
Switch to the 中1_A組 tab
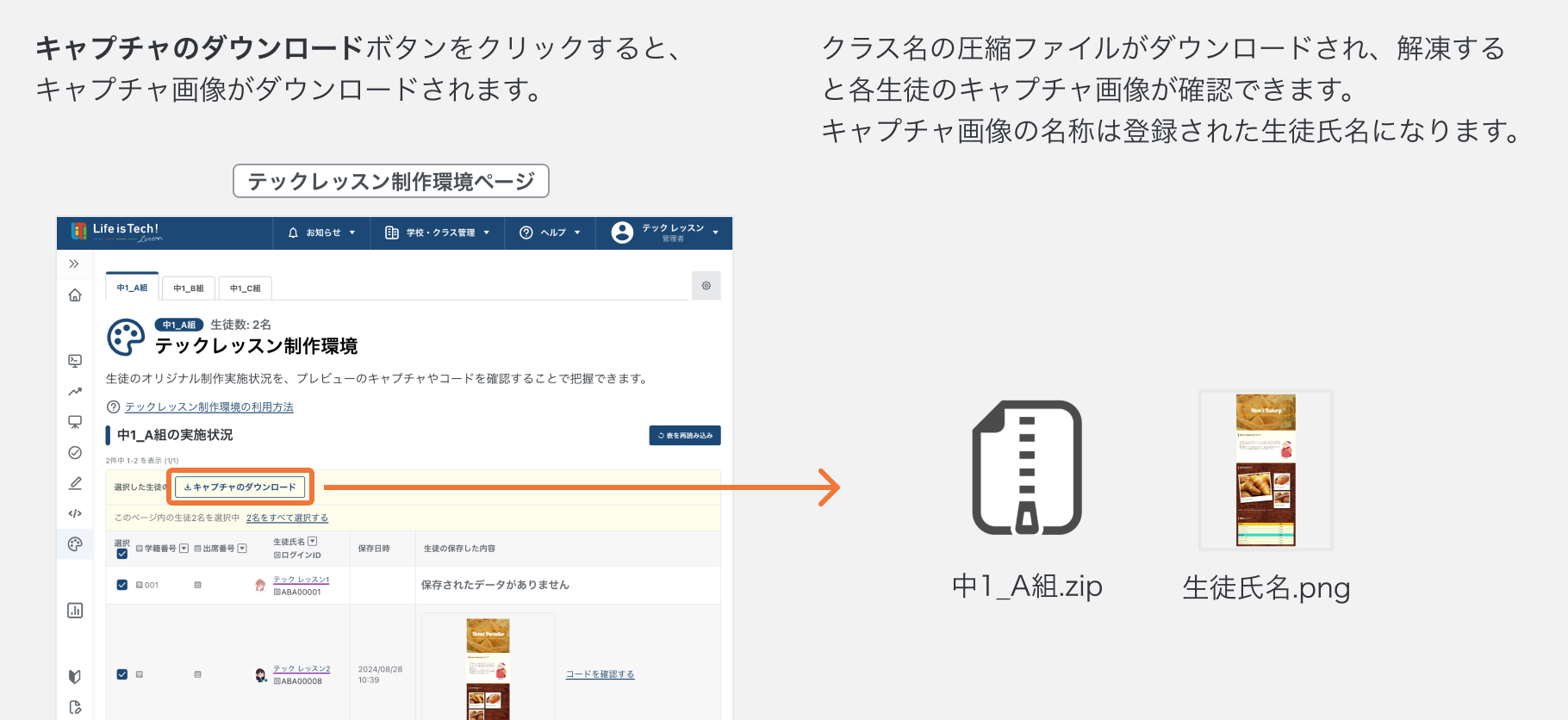[132, 288]
